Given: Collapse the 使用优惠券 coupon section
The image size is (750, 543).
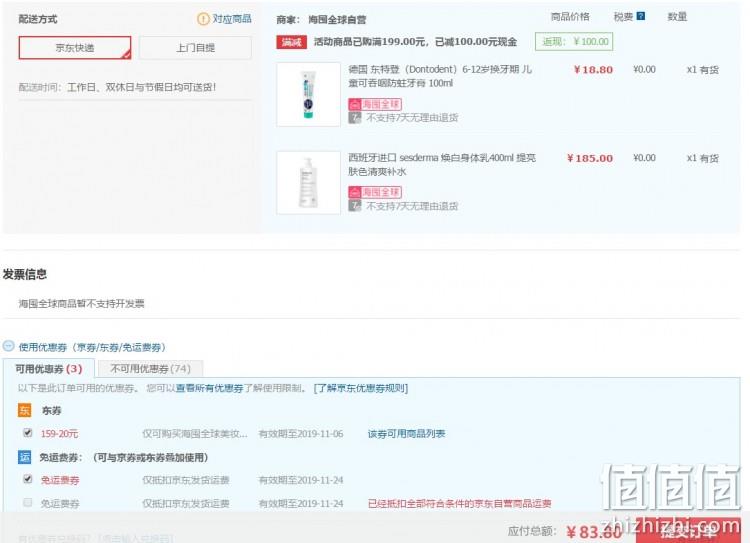Looking at the screenshot, I should click(9, 346).
